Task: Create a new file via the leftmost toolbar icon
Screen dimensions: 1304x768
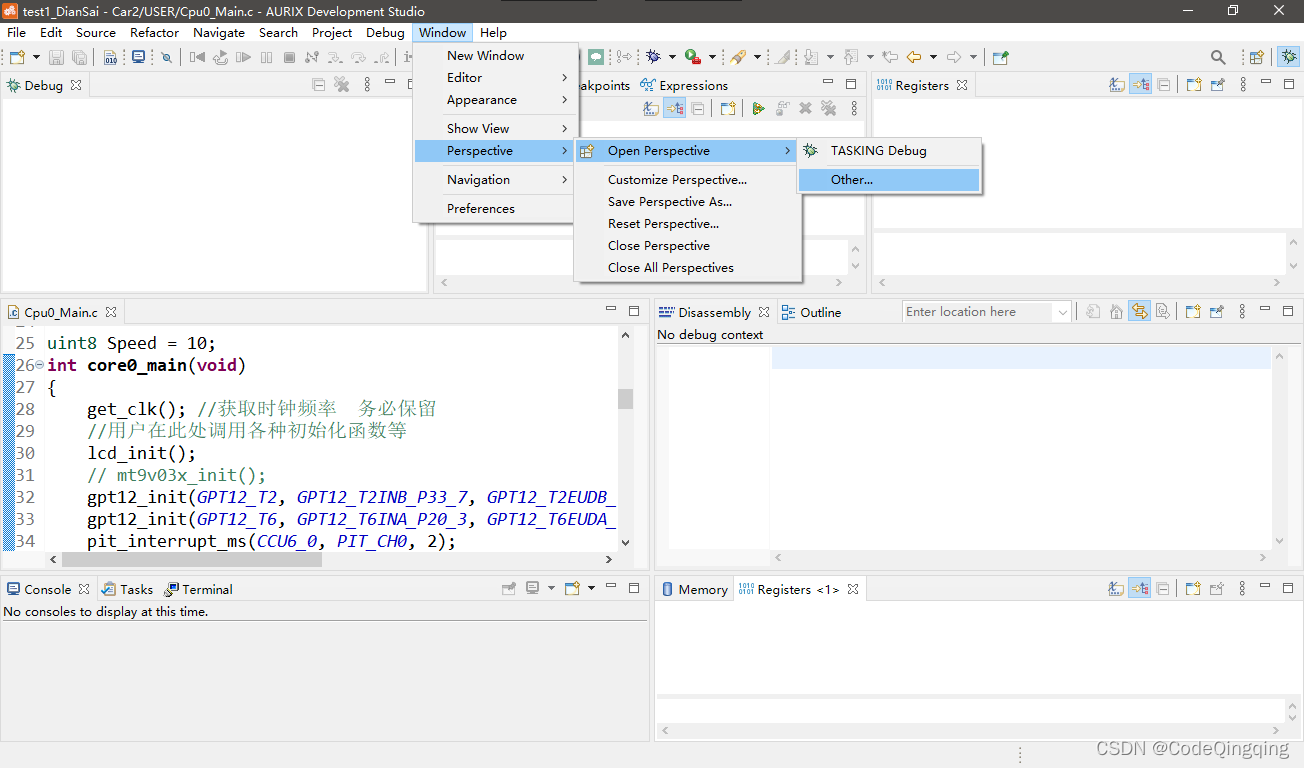Action: tap(15, 57)
